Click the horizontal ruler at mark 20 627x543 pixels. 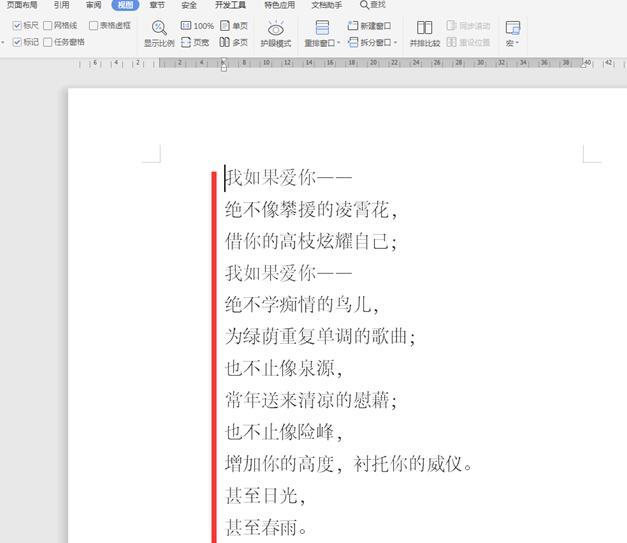[x=373, y=63]
